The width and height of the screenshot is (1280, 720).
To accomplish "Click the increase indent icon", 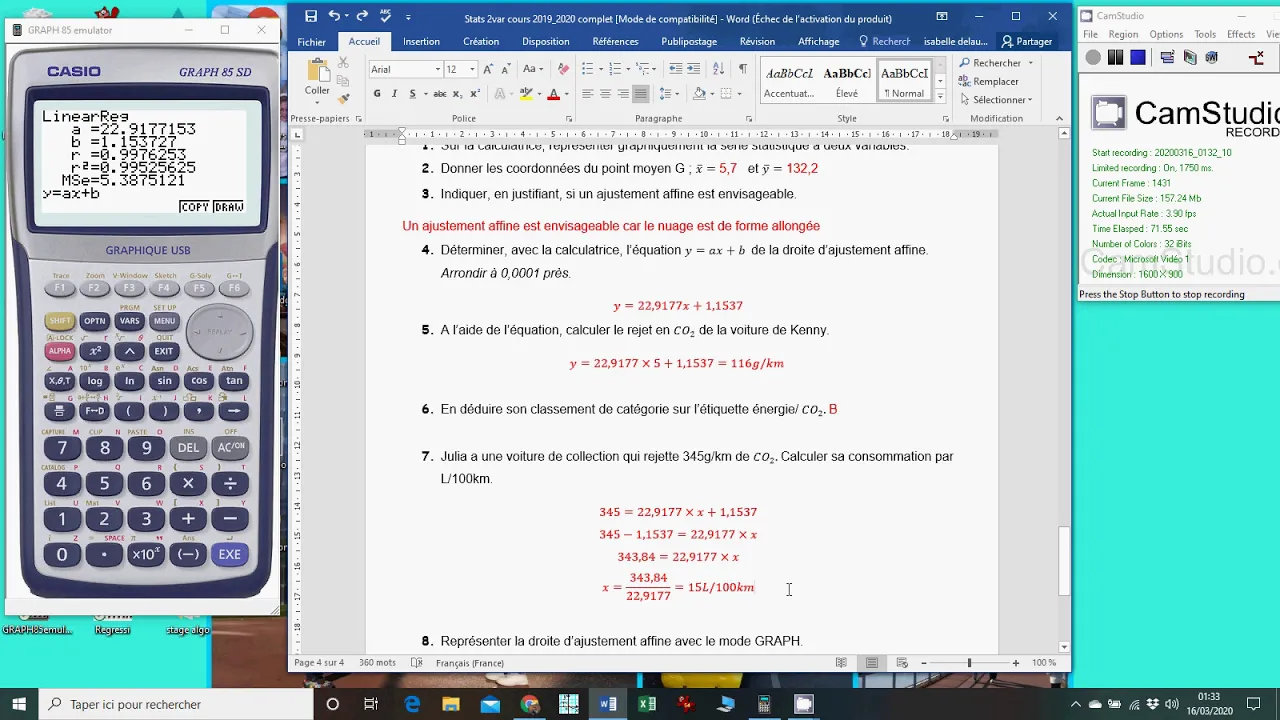I will (x=693, y=69).
